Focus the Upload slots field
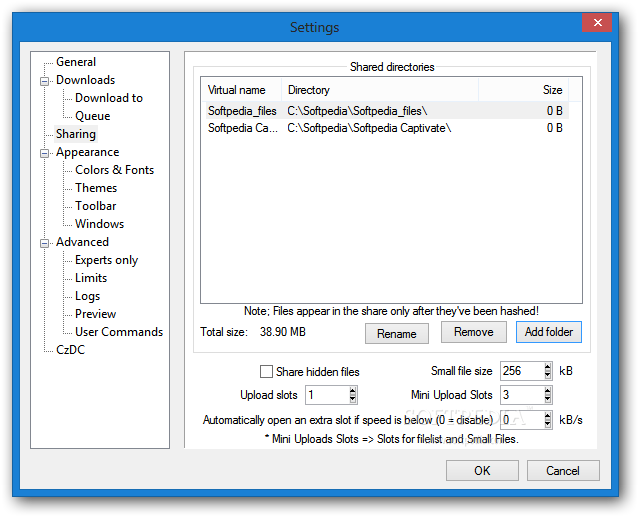This screenshot has height=517, width=639. [327, 395]
